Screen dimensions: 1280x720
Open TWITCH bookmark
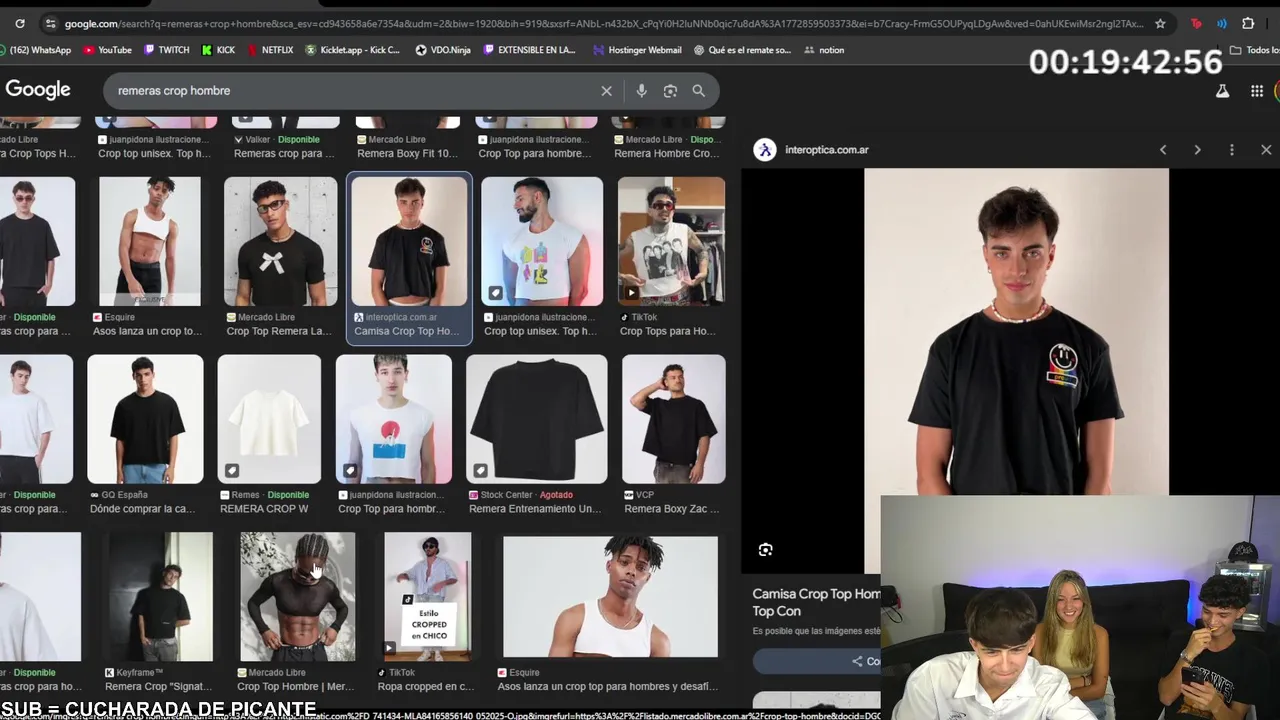(167, 50)
